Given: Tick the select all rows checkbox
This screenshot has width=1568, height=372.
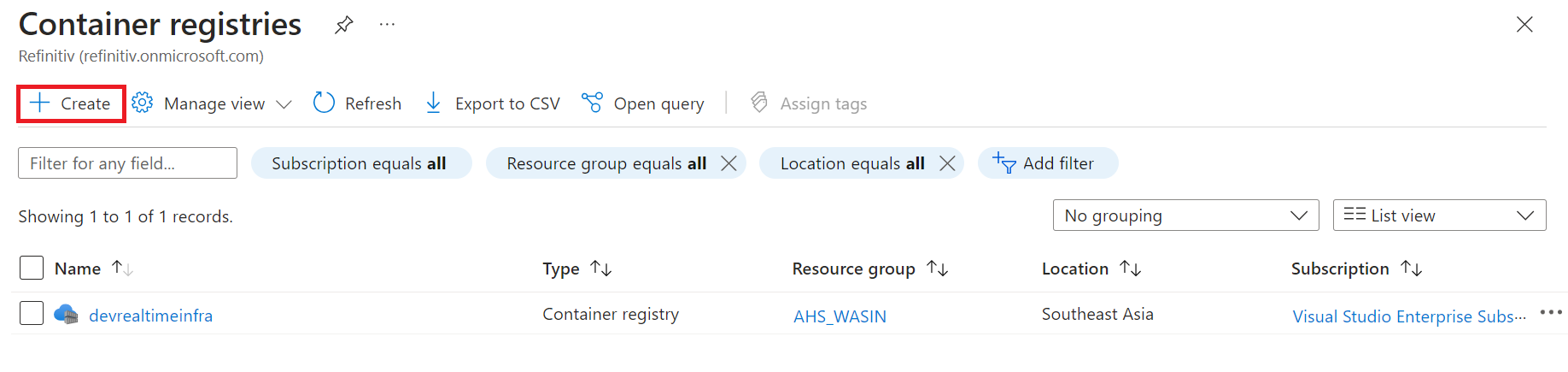Looking at the screenshot, I should 32,268.
